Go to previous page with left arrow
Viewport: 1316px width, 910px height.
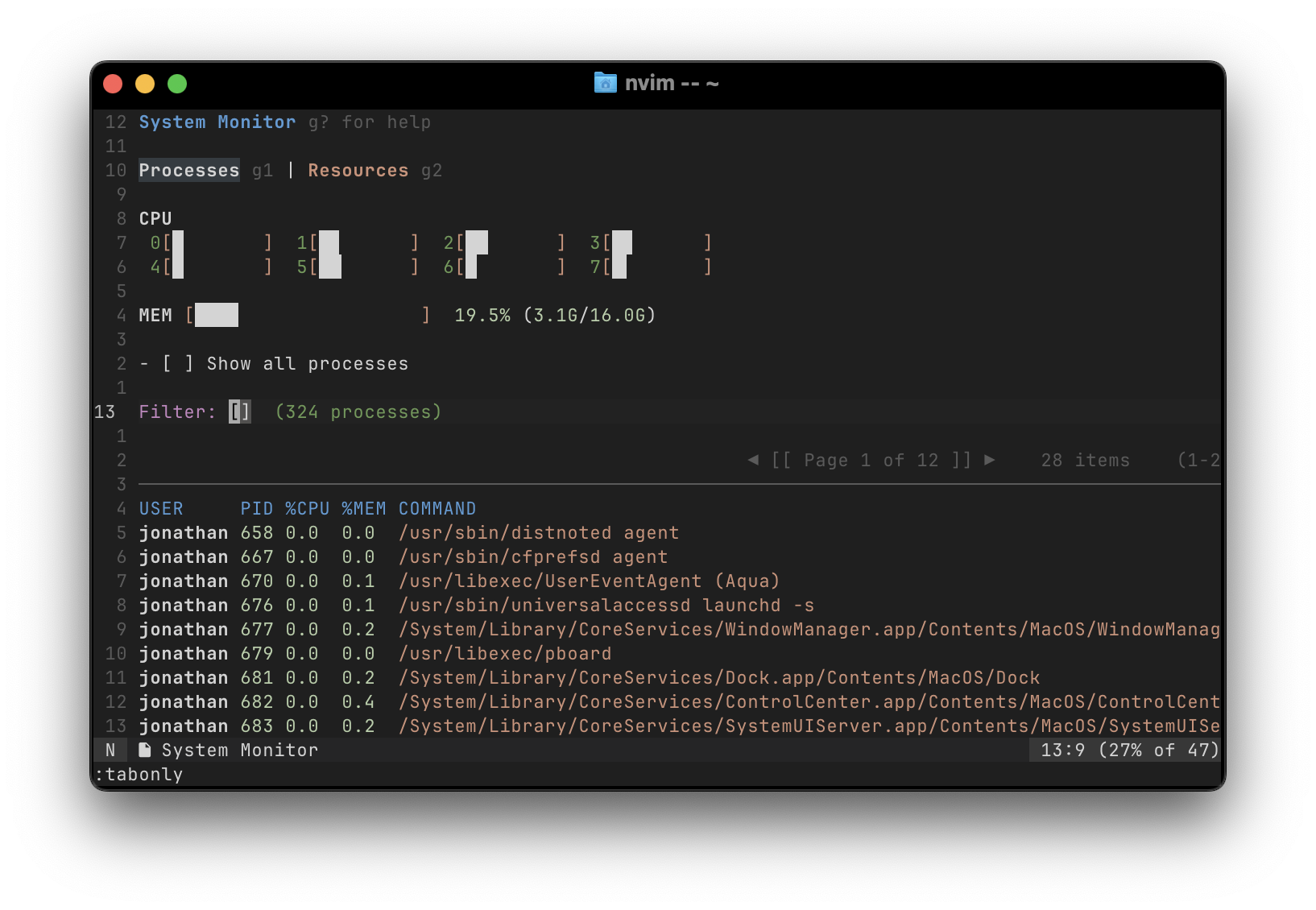[753, 460]
